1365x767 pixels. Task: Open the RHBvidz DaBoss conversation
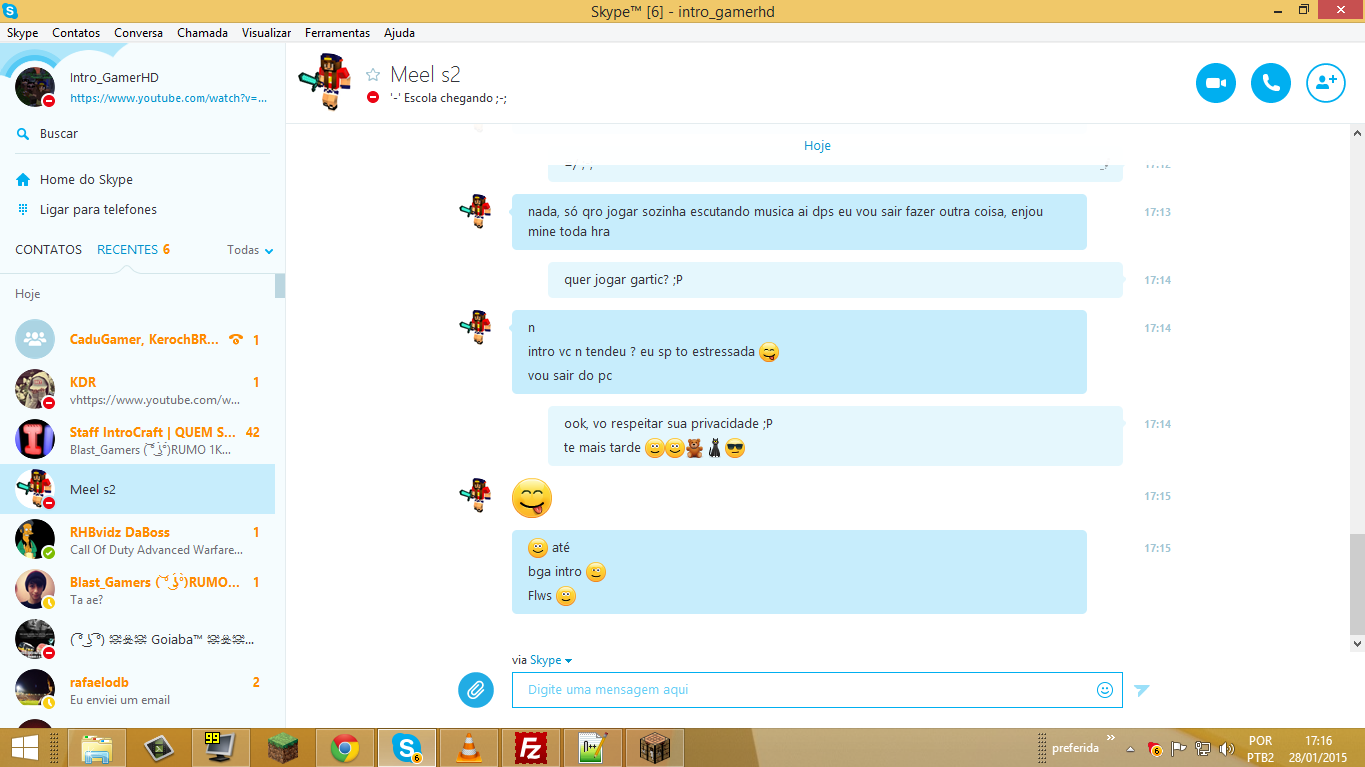[137, 540]
